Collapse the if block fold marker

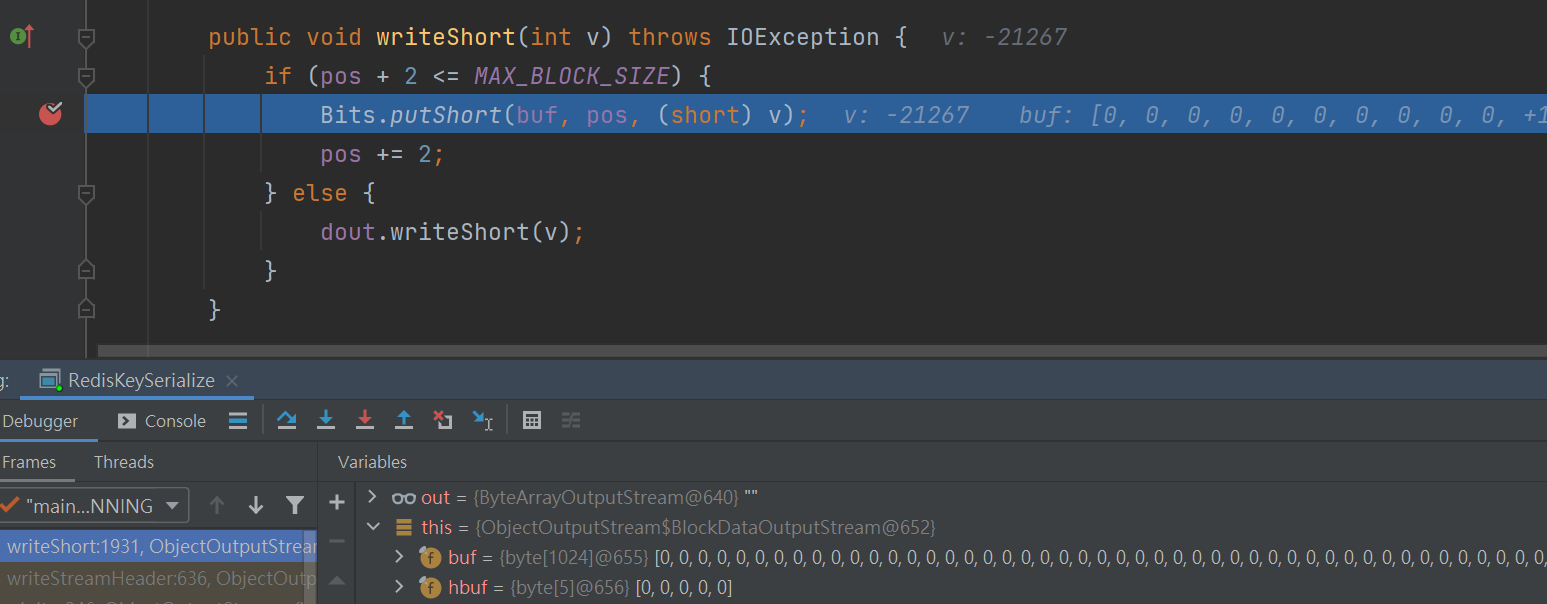[86, 77]
